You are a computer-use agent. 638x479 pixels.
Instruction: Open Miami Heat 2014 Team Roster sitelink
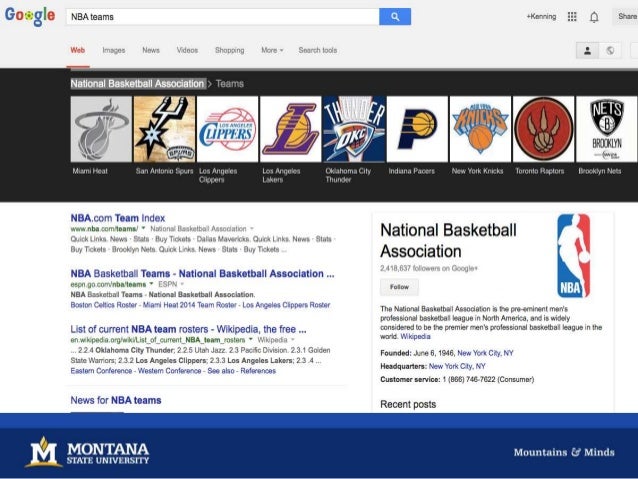[190, 305]
